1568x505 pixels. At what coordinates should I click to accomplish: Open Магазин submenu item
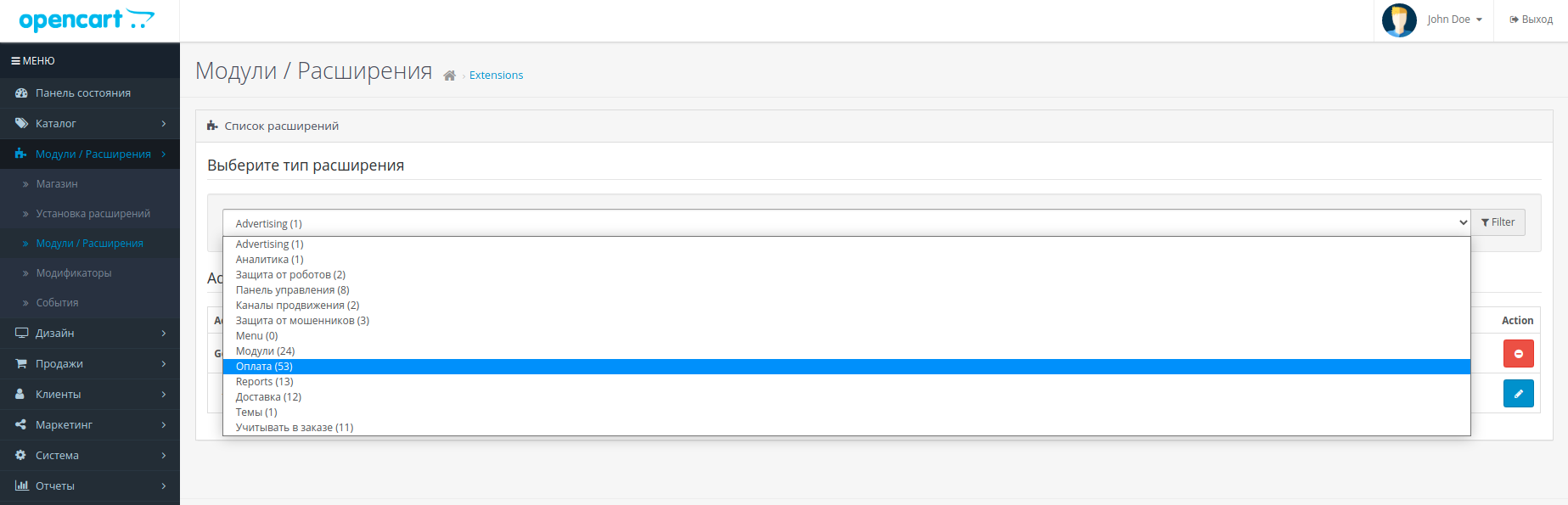pos(57,184)
